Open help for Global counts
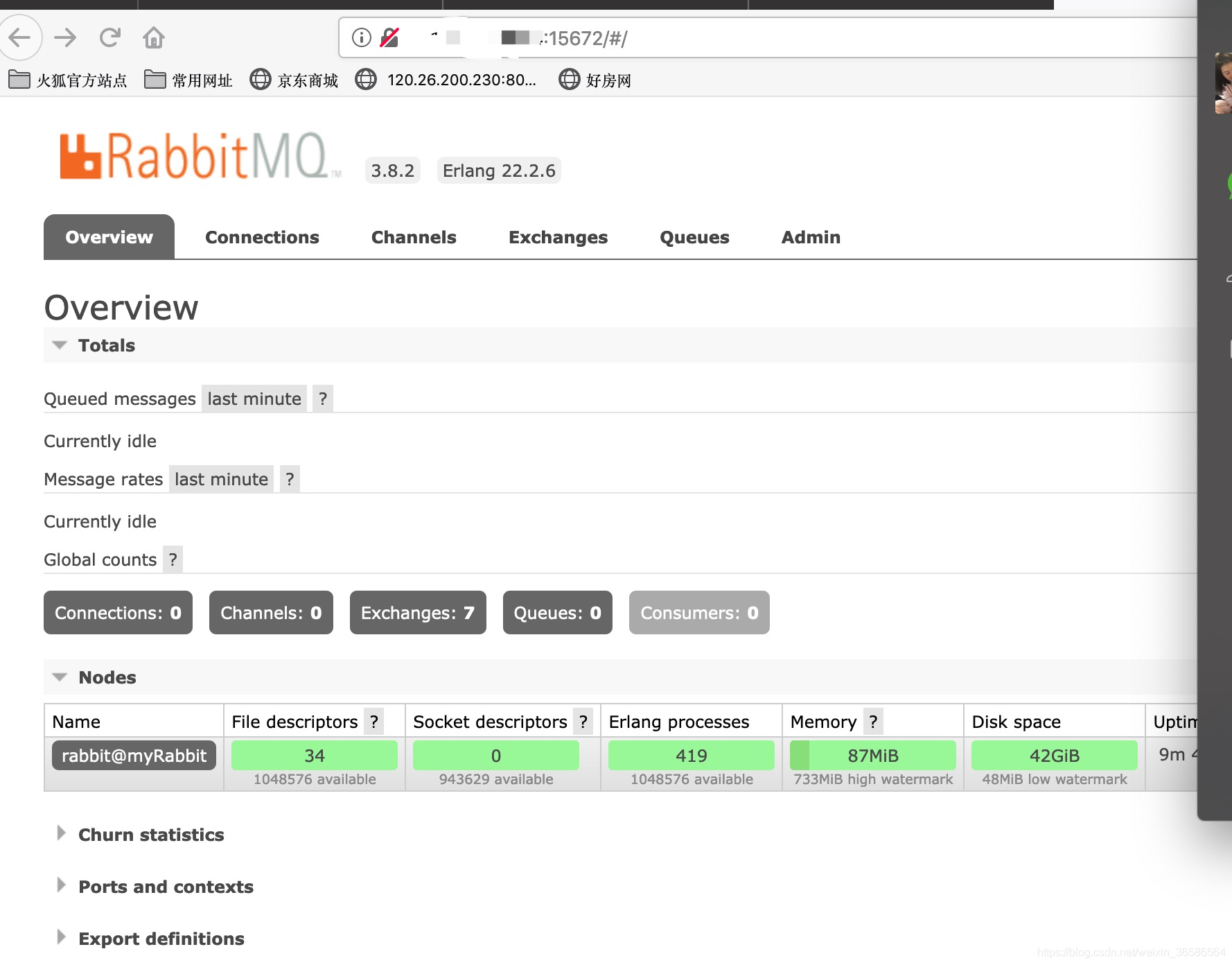This screenshot has width=1232, height=965. (173, 559)
